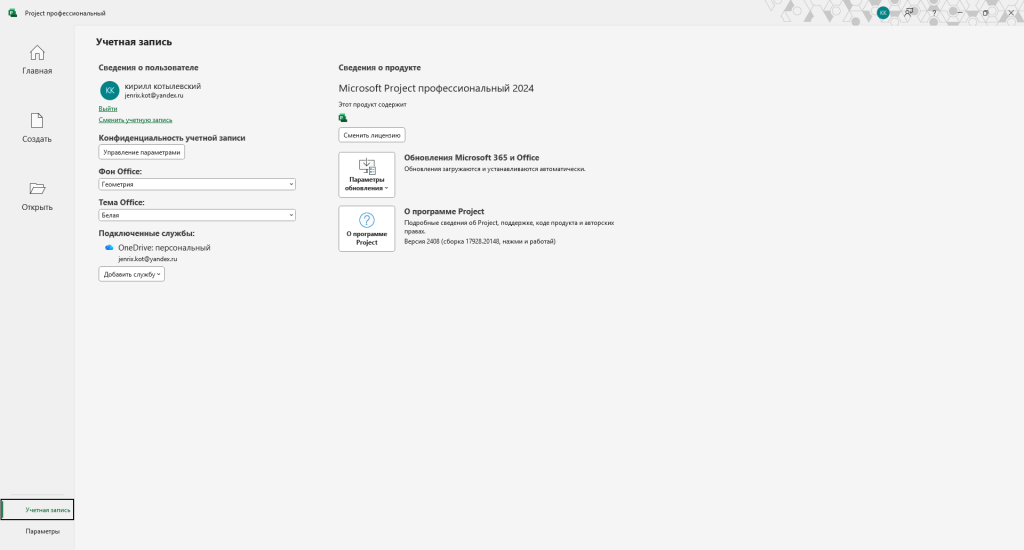Image resolution: width=1024 pixels, height=550 pixels.
Task: Click the OneDrive cloud icon
Action: point(109,248)
